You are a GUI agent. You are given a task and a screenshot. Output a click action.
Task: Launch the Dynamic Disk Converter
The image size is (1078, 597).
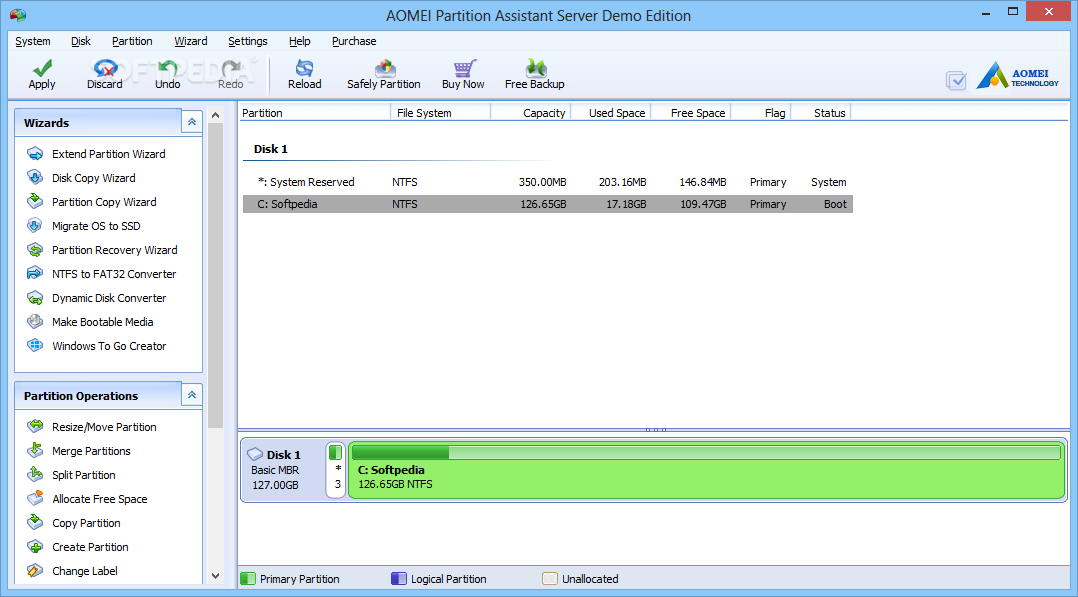109,298
